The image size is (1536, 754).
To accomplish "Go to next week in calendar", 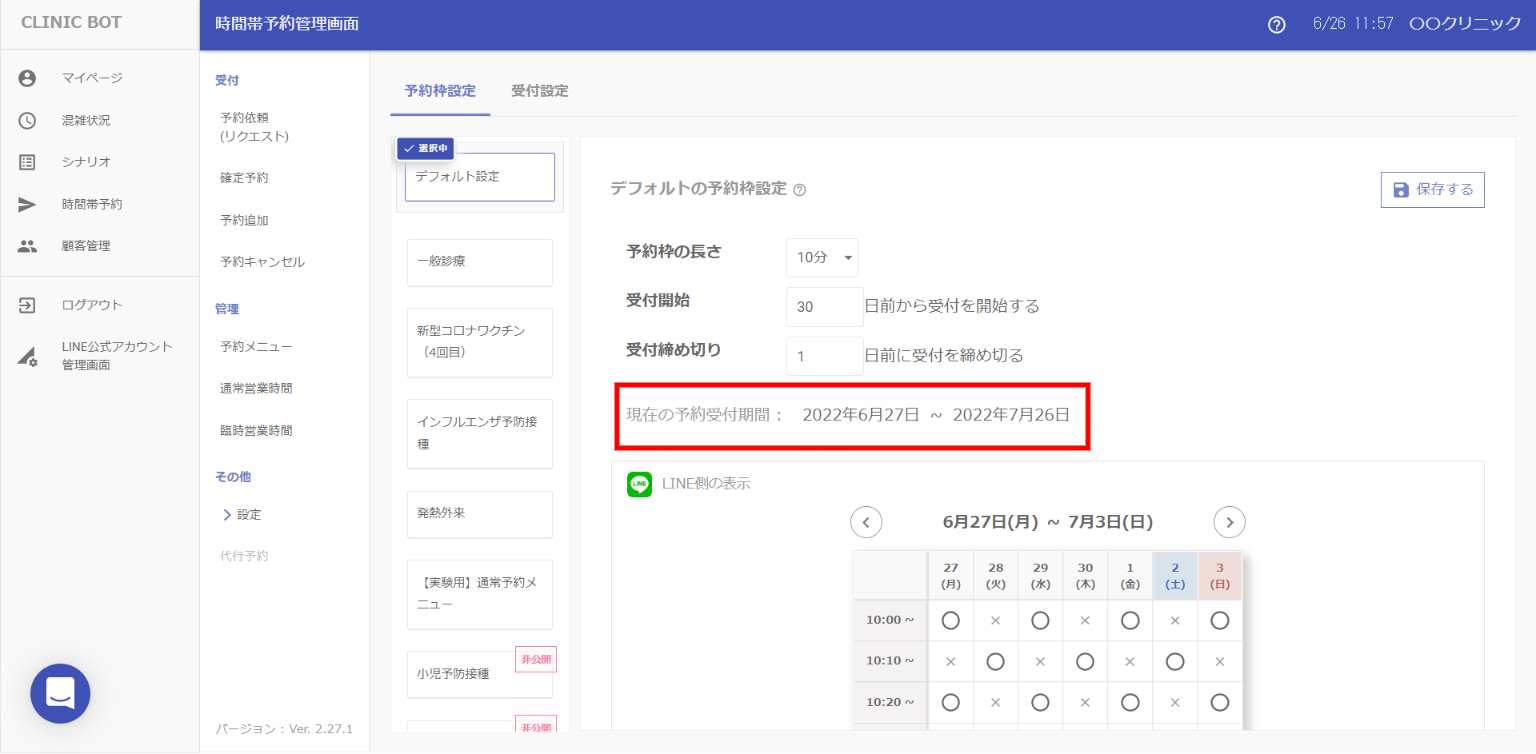I will pos(1229,522).
